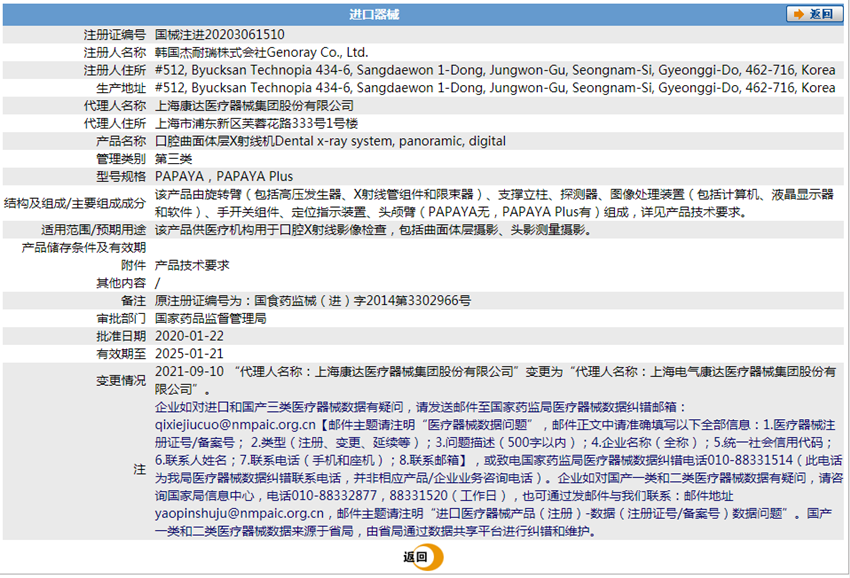This screenshot has width=850, height=578.
Task: Click the 生产地址 address value
Action: coord(495,88)
